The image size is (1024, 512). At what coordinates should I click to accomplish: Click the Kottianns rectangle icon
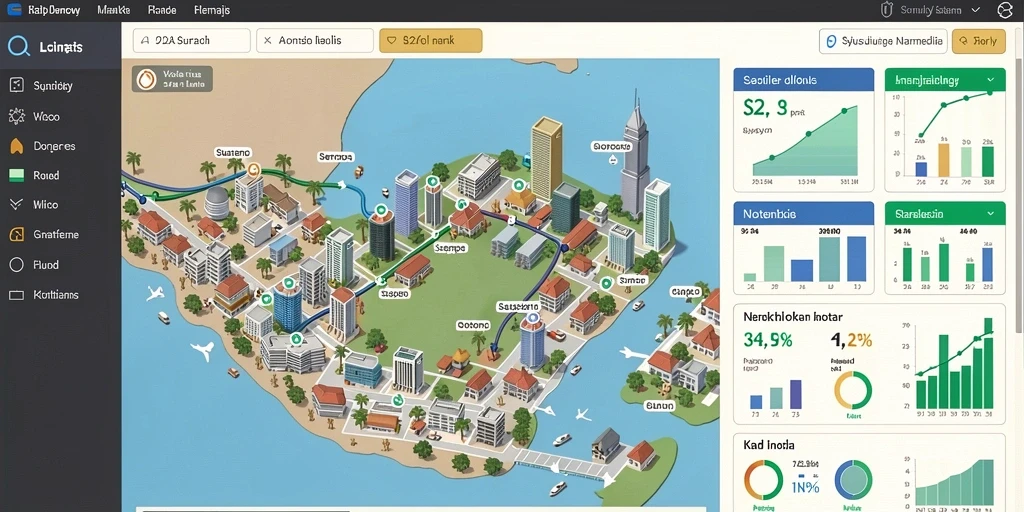(16, 295)
